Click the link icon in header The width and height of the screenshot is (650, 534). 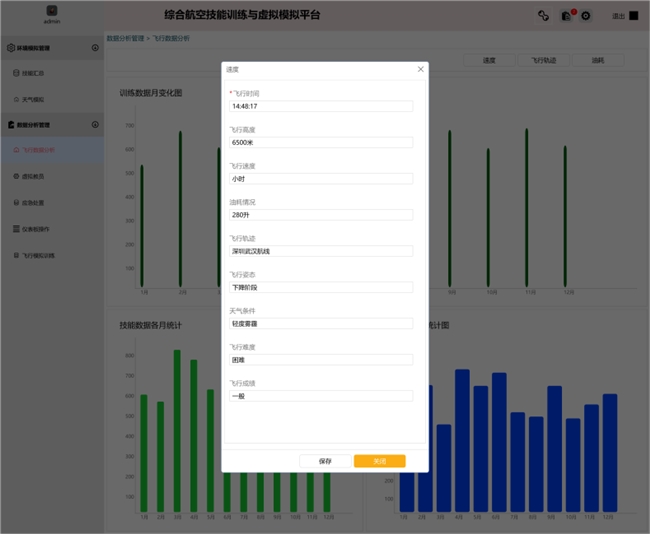point(543,16)
